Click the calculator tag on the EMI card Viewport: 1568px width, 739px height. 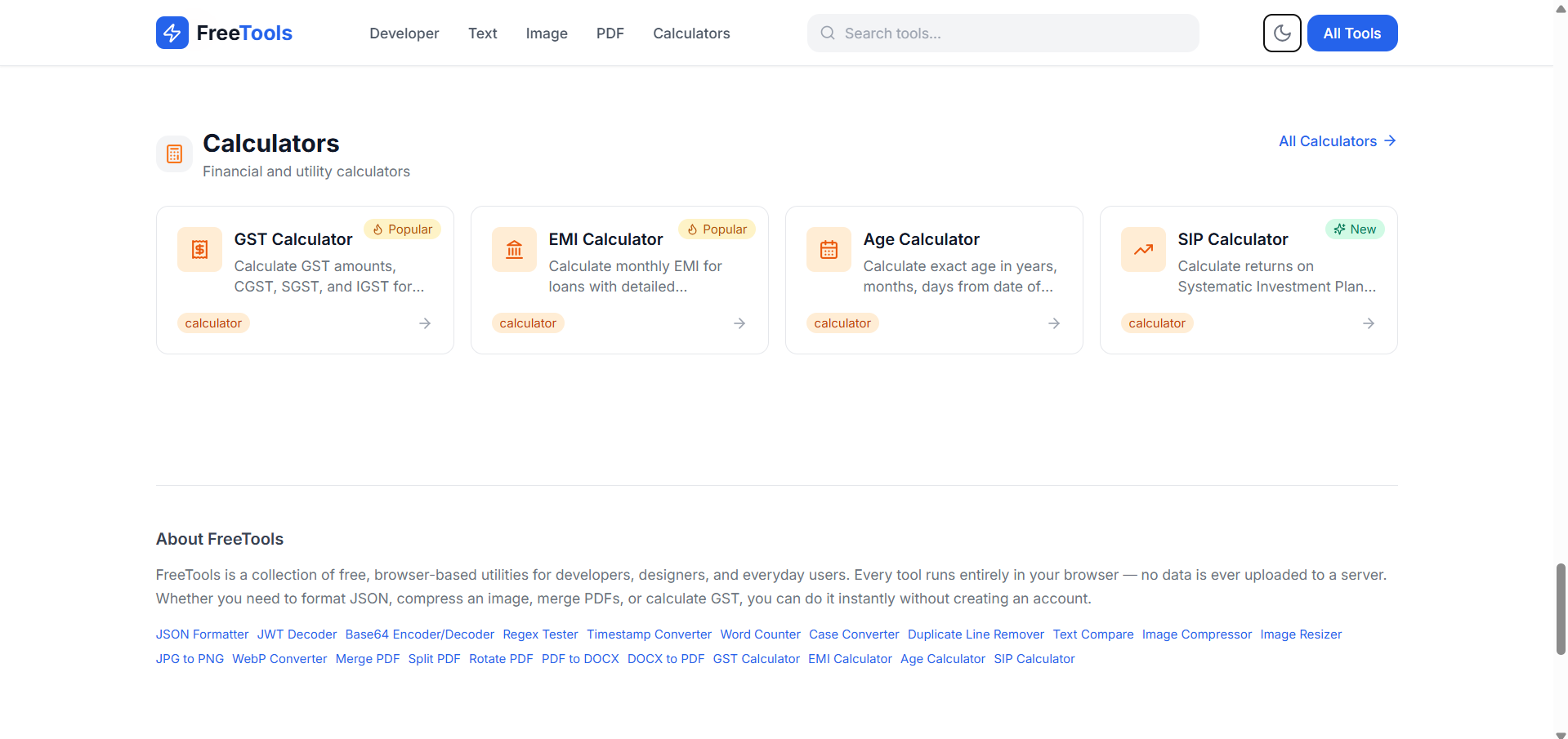point(528,323)
